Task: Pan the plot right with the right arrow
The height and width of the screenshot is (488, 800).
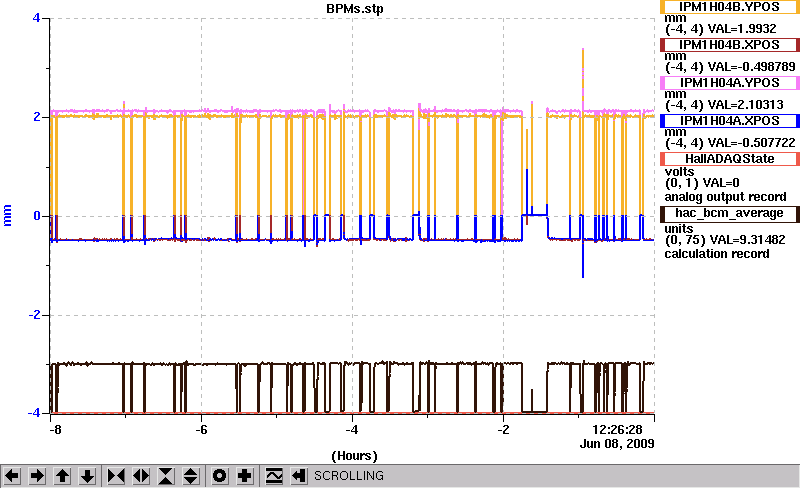Action: [37, 476]
